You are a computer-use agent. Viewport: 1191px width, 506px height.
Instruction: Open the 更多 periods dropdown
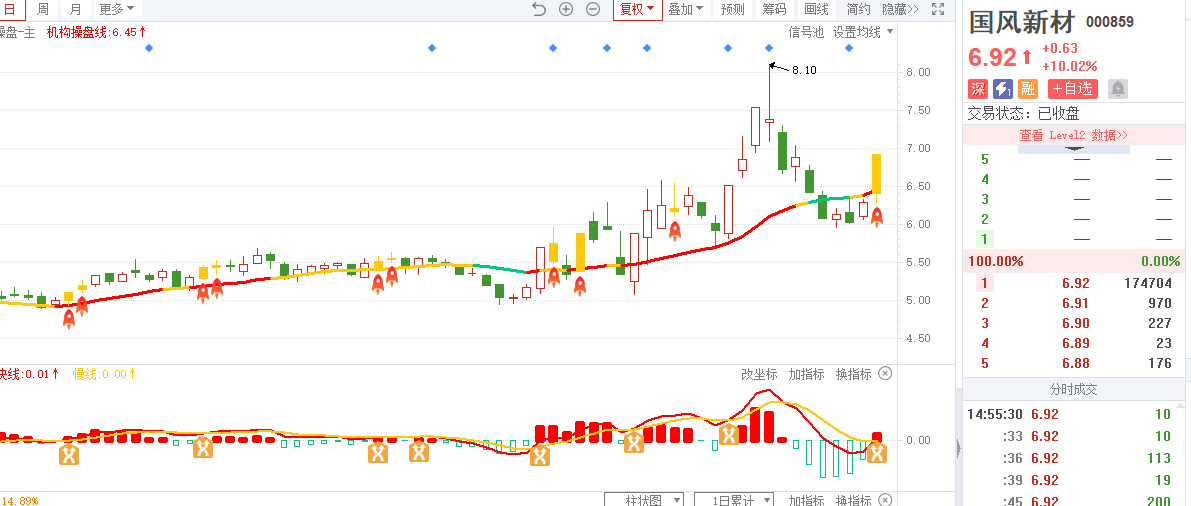[117, 9]
